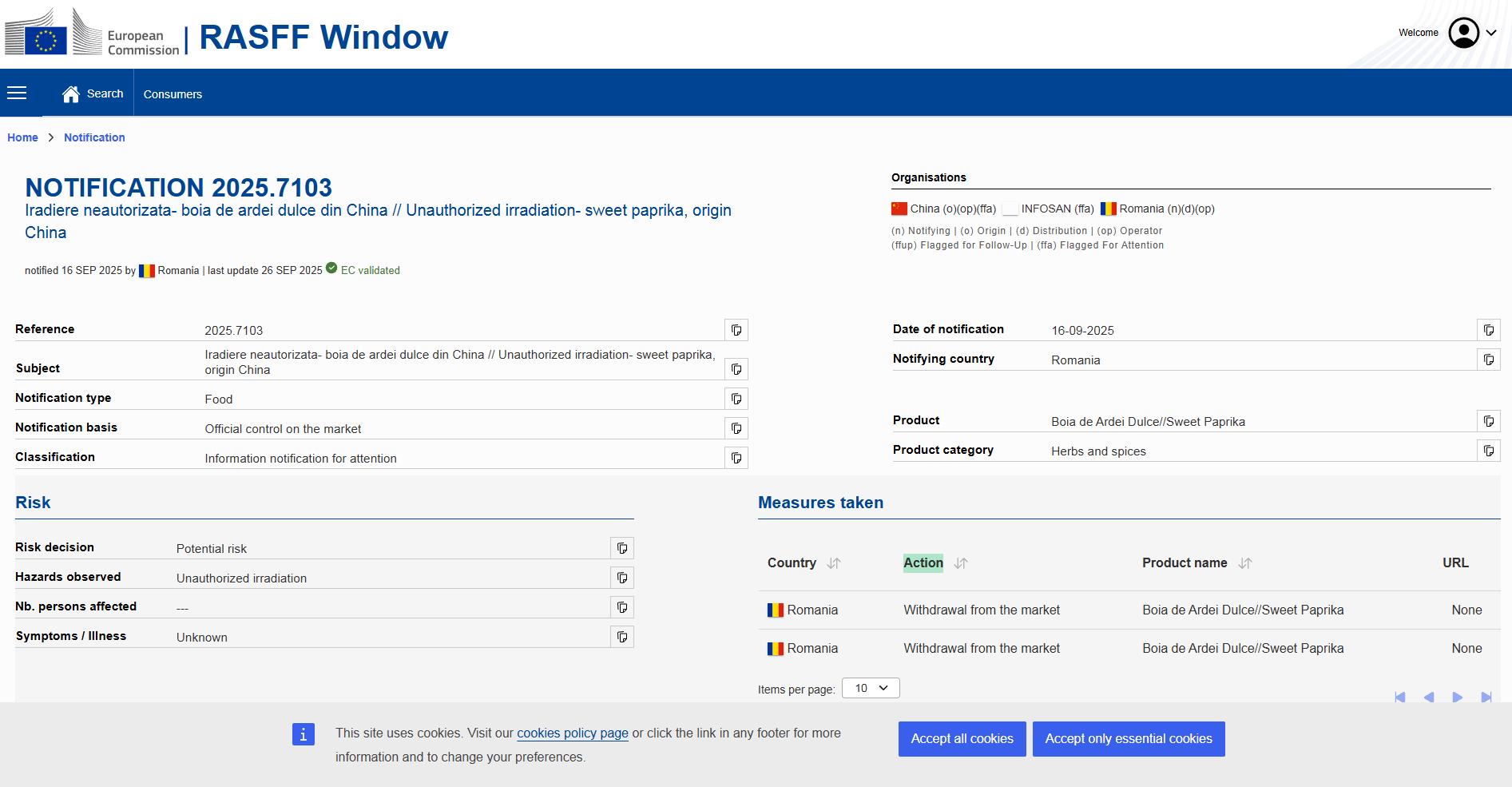Go to next page of measures
1512x787 pixels.
1457,698
